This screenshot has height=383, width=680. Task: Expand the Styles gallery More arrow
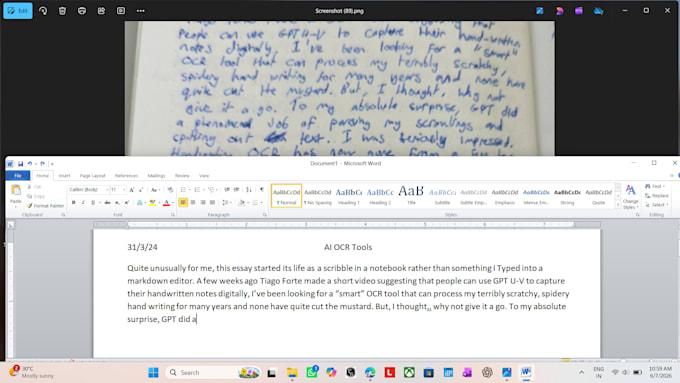[618, 205]
